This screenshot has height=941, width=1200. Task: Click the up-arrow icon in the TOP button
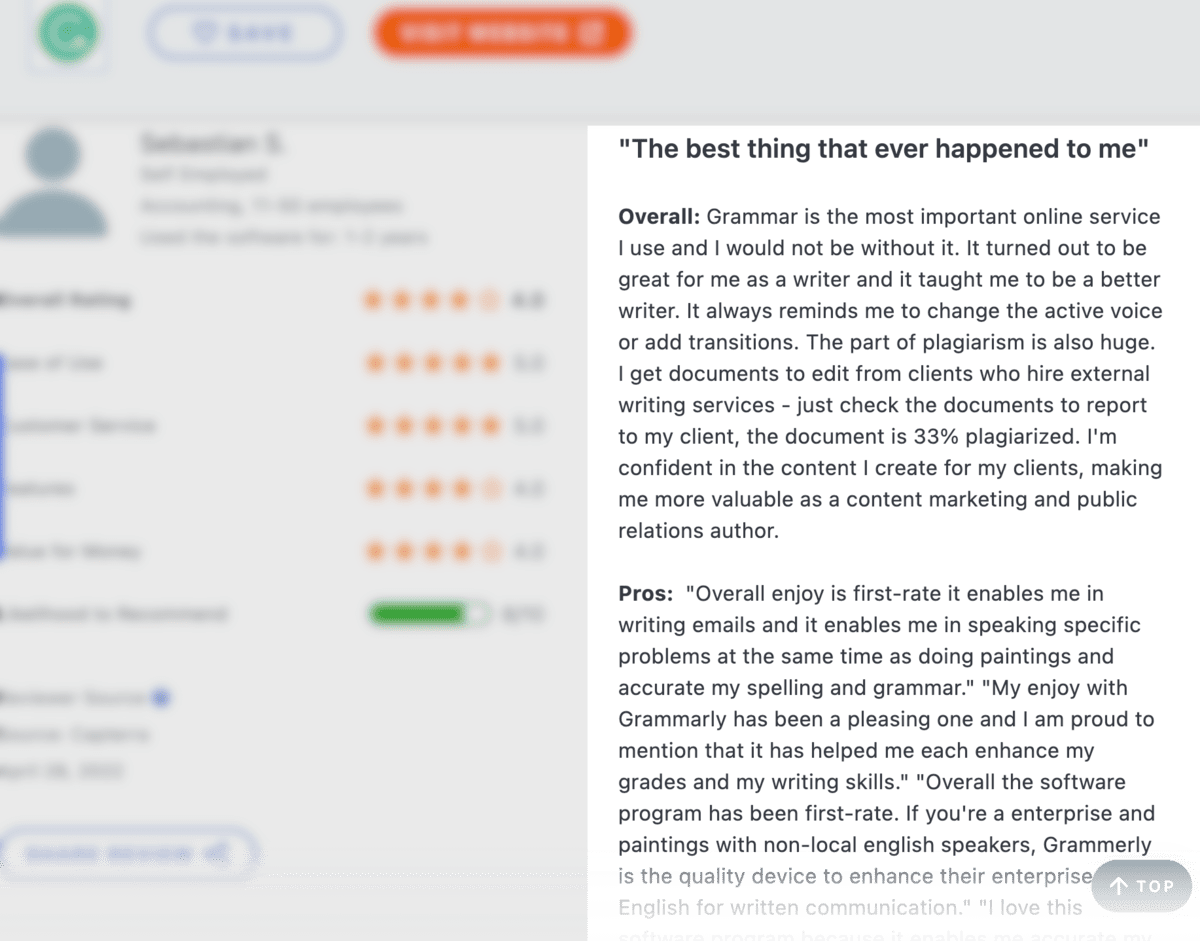[x=1117, y=886]
